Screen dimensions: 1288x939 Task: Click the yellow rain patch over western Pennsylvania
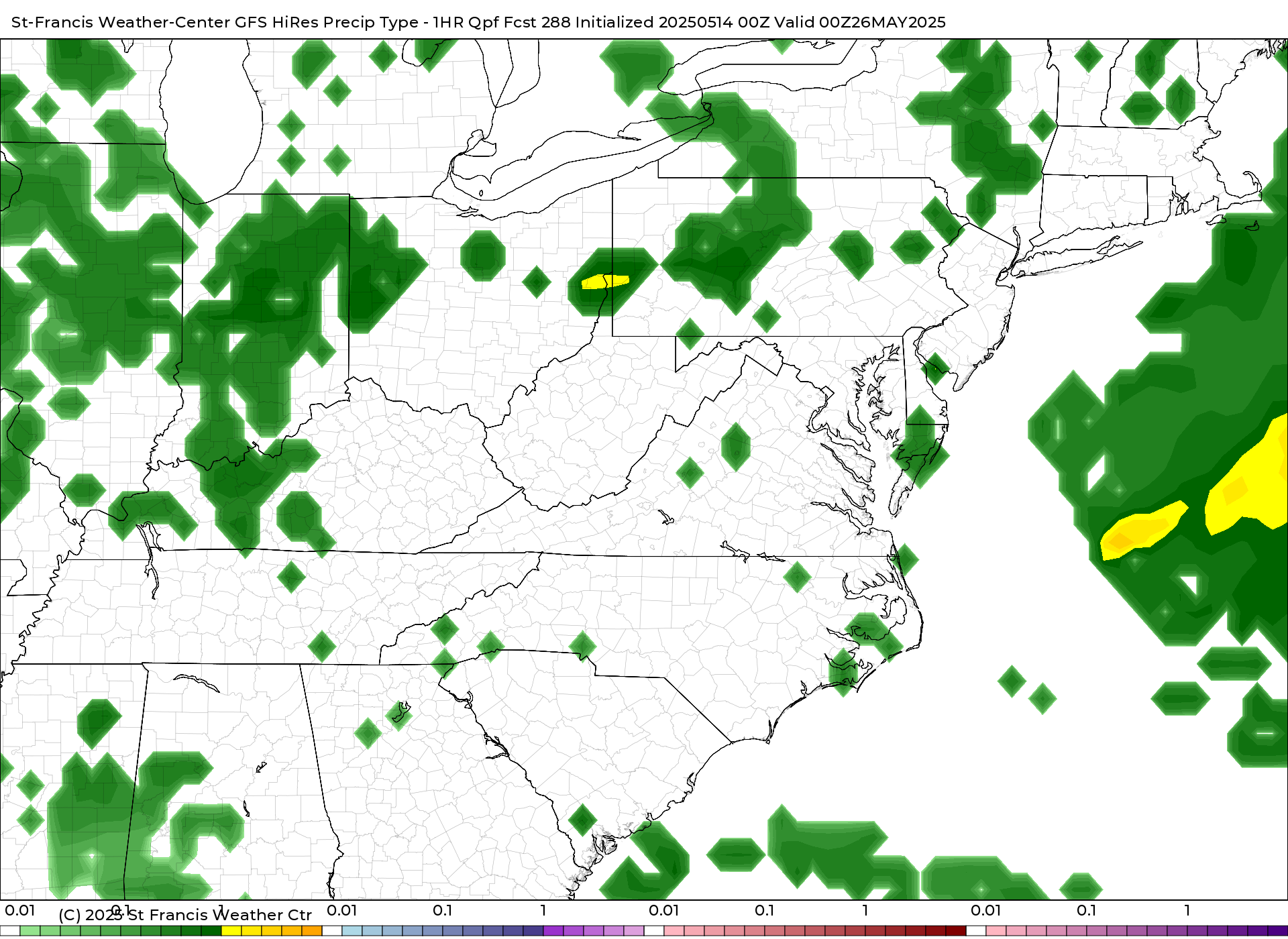tap(605, 282)
